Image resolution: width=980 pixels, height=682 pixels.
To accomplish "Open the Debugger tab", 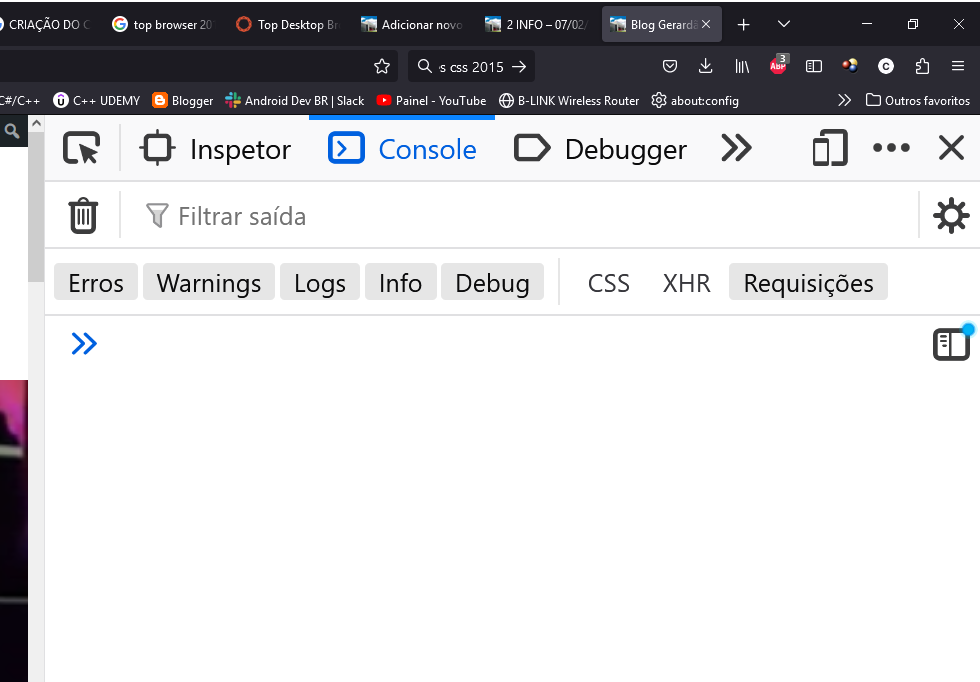I will 601,149.
